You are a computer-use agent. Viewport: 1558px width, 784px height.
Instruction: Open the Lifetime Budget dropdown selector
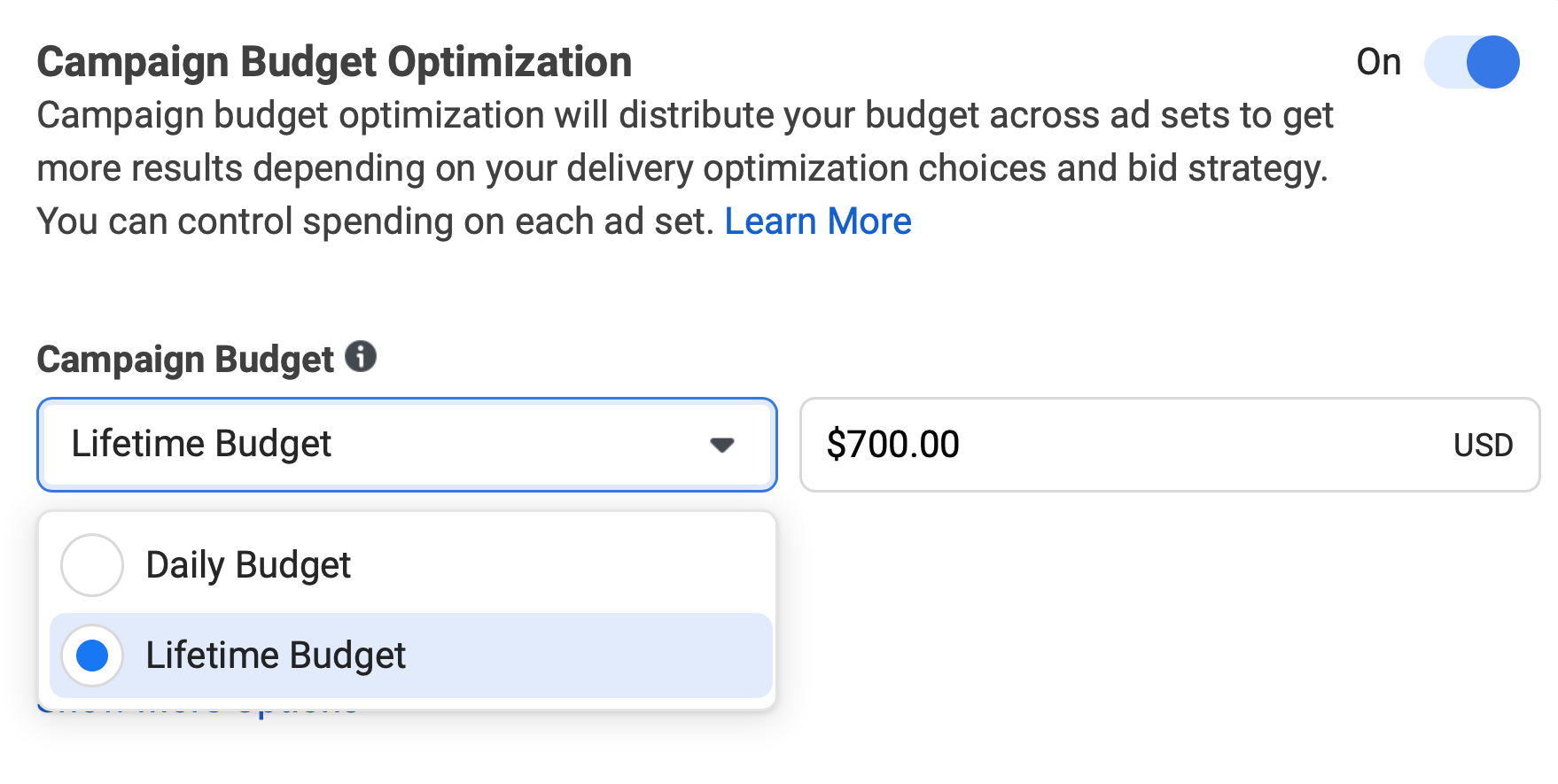pos(407,445)
